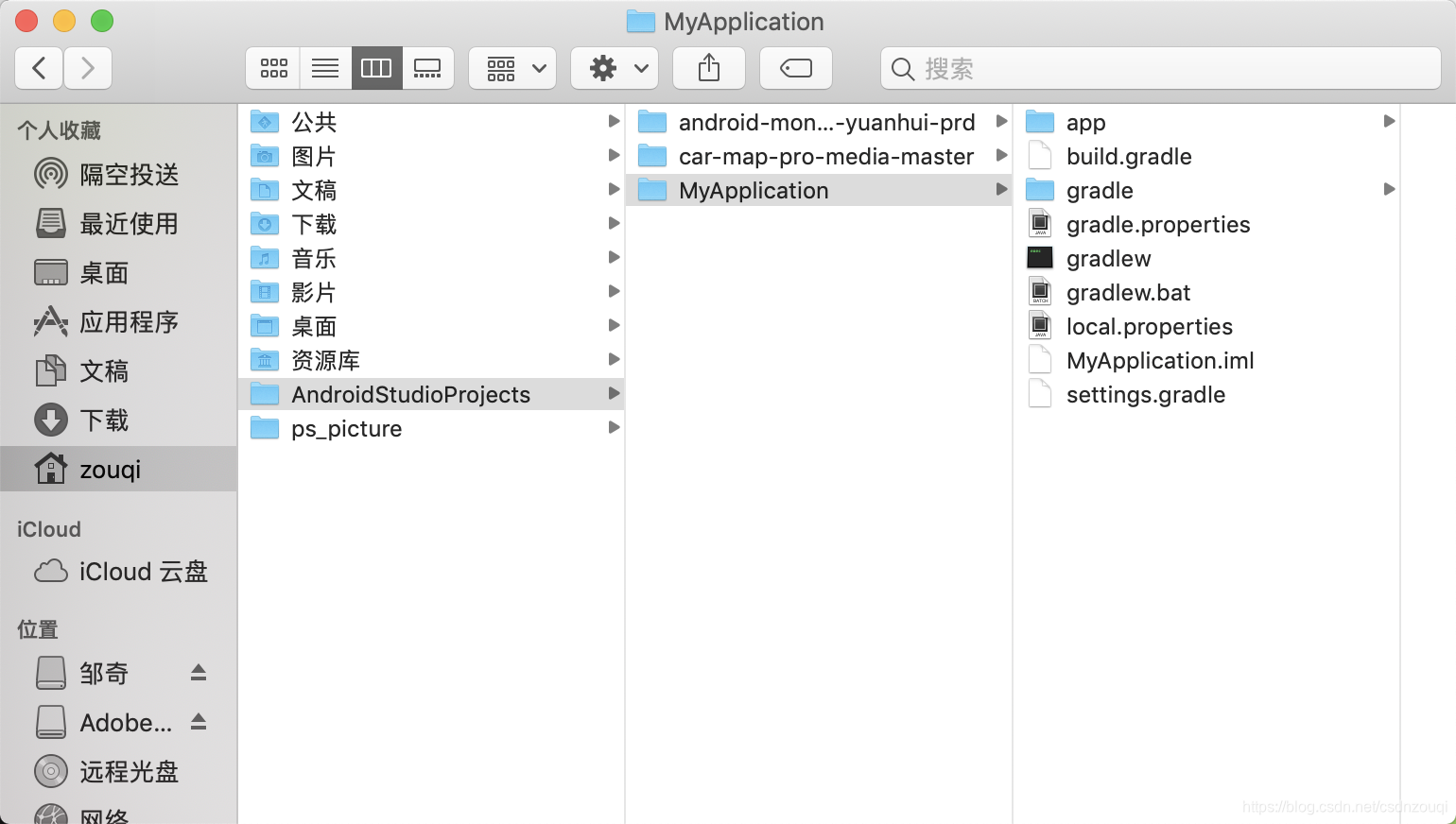The image size is (1456, 824).
Task: Select the 资源库 folder
Action: coord(431,360)
